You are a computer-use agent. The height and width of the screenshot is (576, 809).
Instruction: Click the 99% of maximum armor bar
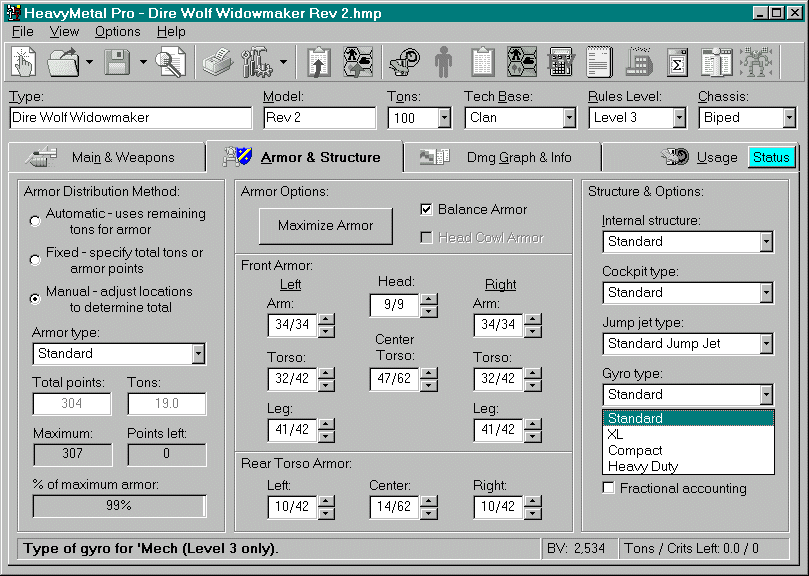[119, 506]
